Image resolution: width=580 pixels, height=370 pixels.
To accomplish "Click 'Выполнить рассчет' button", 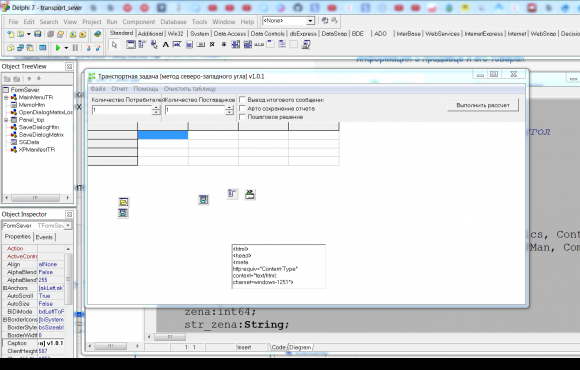I will click(483, 105).
